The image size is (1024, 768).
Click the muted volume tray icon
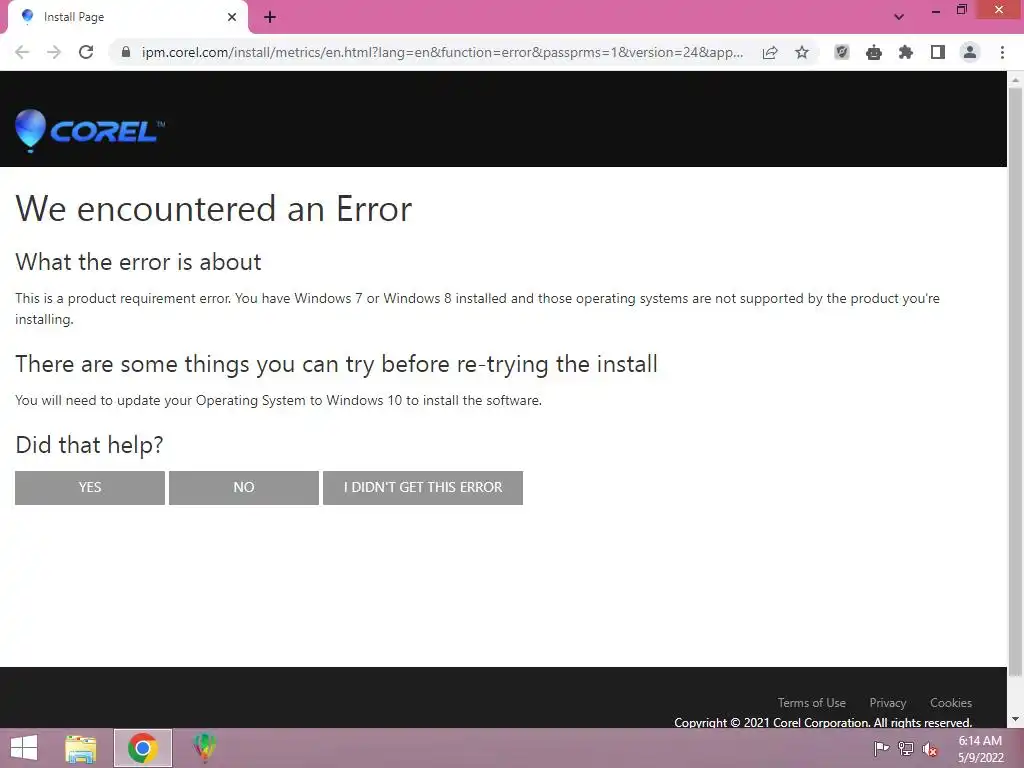(930, 749)
